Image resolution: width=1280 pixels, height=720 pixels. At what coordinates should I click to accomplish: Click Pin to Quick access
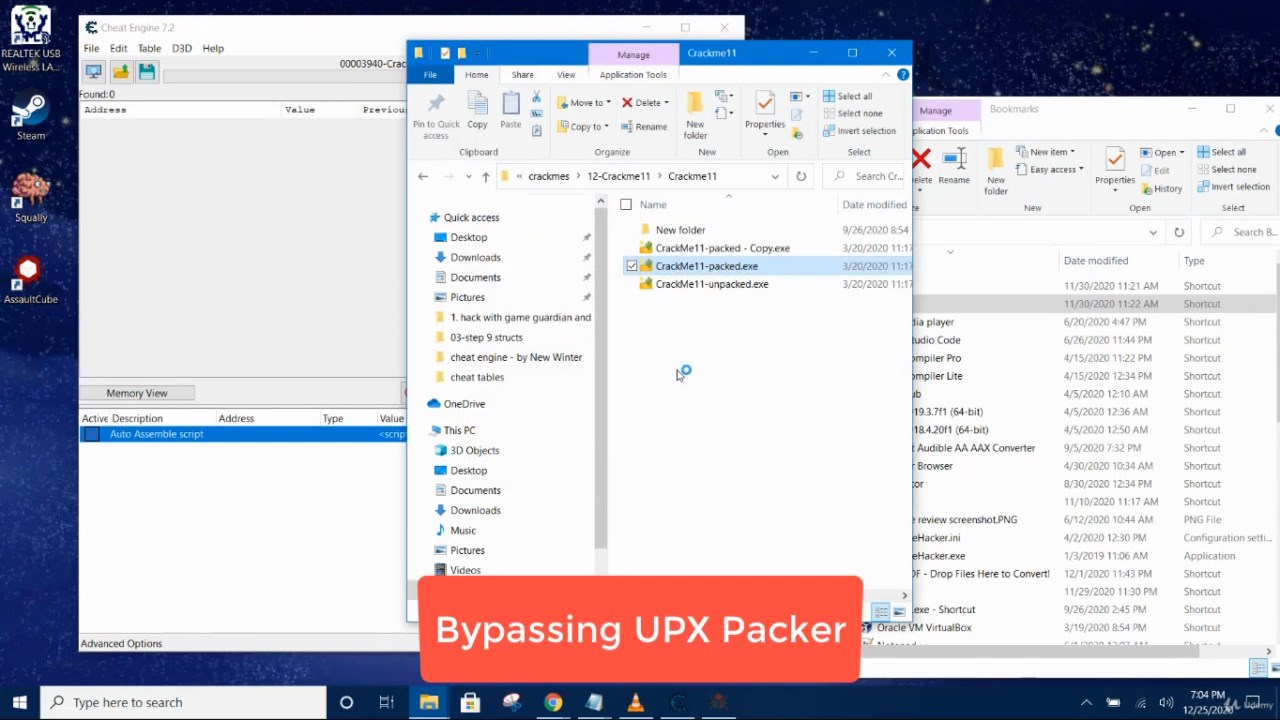(x=436, y=116)
